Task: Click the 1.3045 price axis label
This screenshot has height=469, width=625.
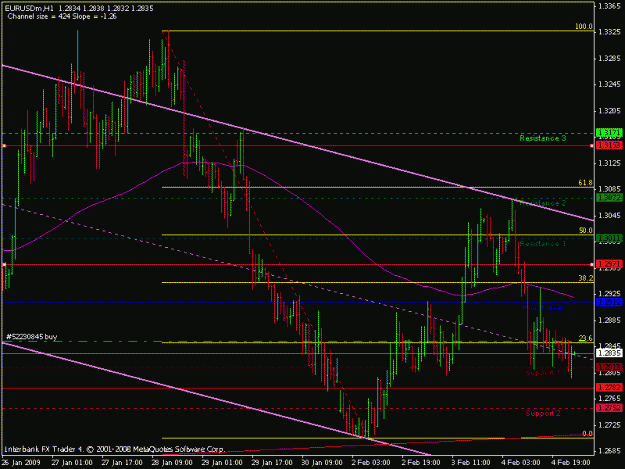Action: [609, 216]
